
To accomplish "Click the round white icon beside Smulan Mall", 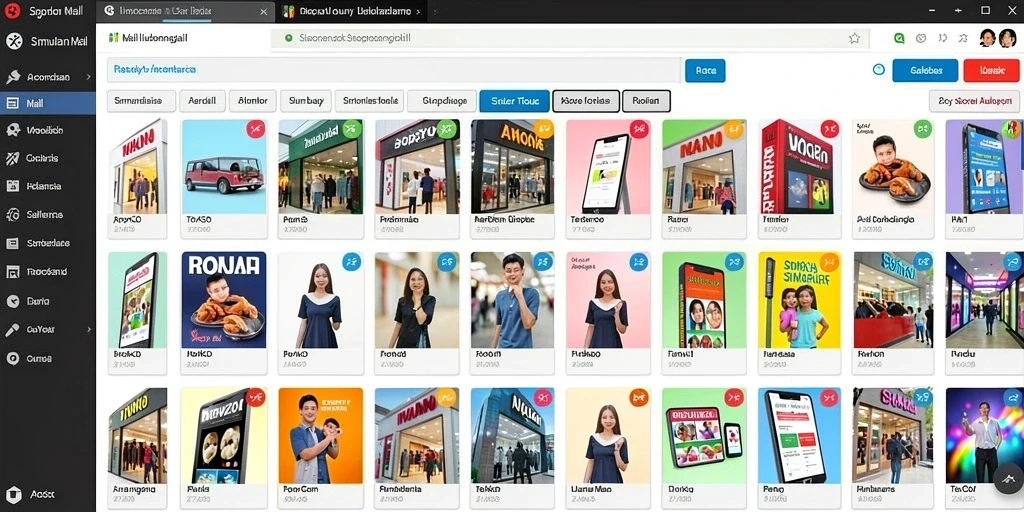I will pyautogui.click(x=13, y=41).
